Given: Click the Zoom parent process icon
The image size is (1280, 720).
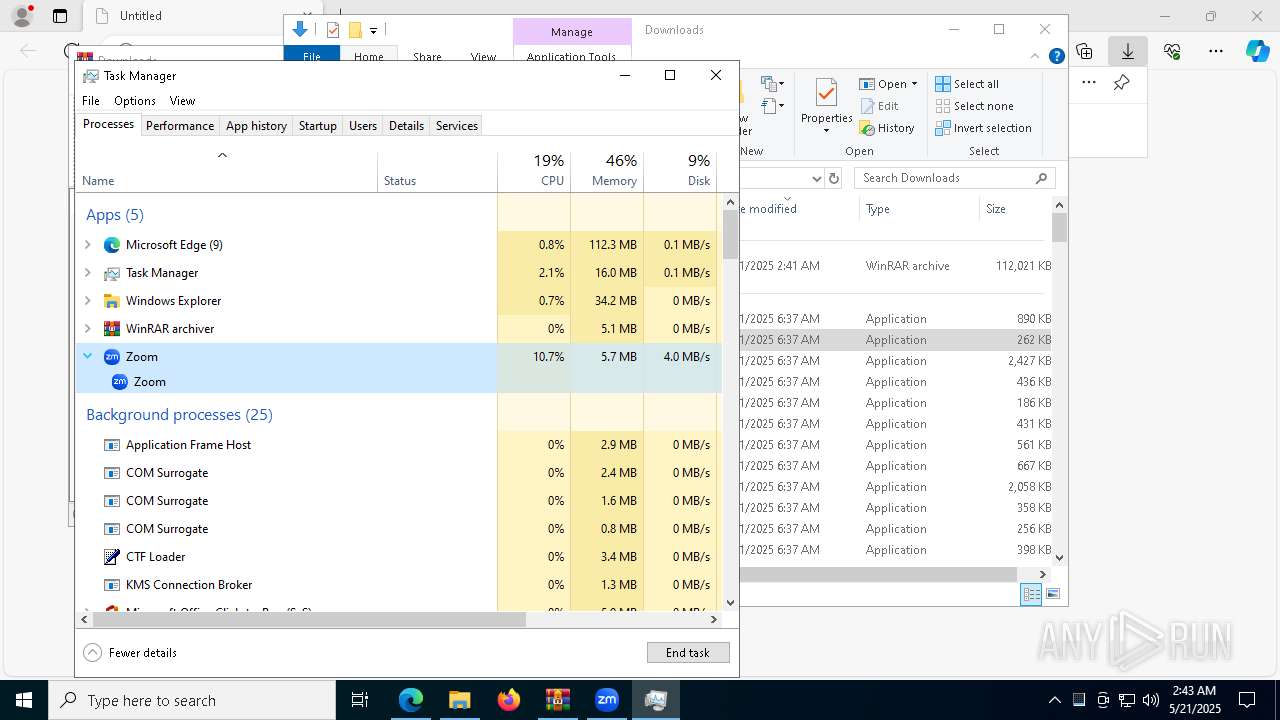Looking at the screenshot, I should (x=112, y=357).
